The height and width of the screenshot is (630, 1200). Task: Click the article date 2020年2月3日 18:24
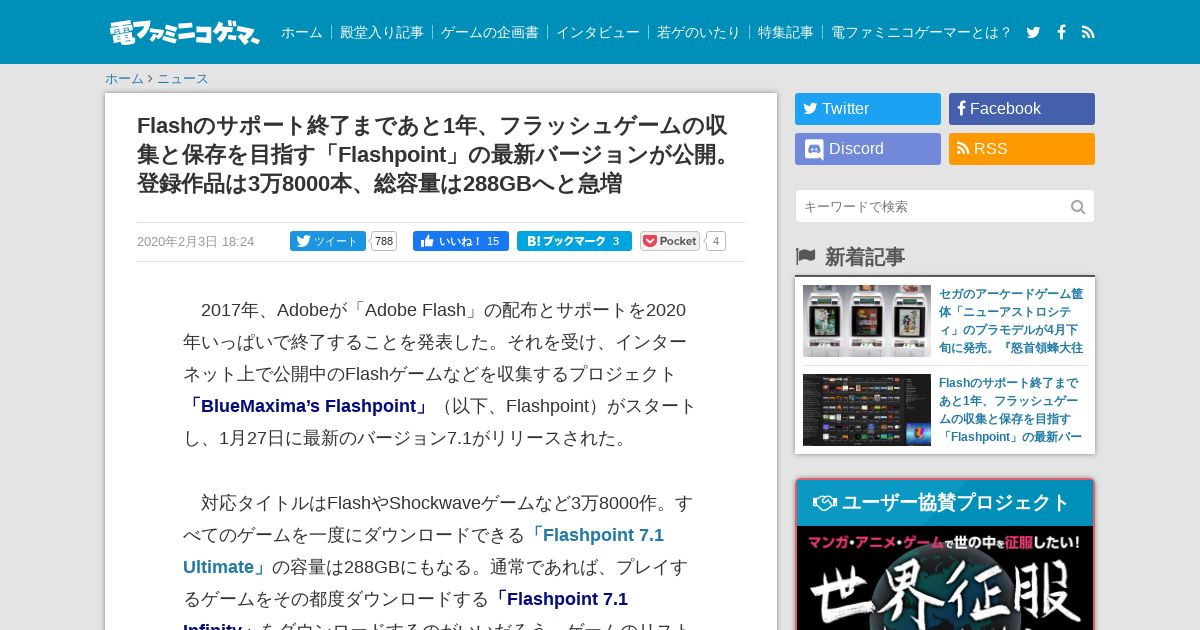(195, 242)
